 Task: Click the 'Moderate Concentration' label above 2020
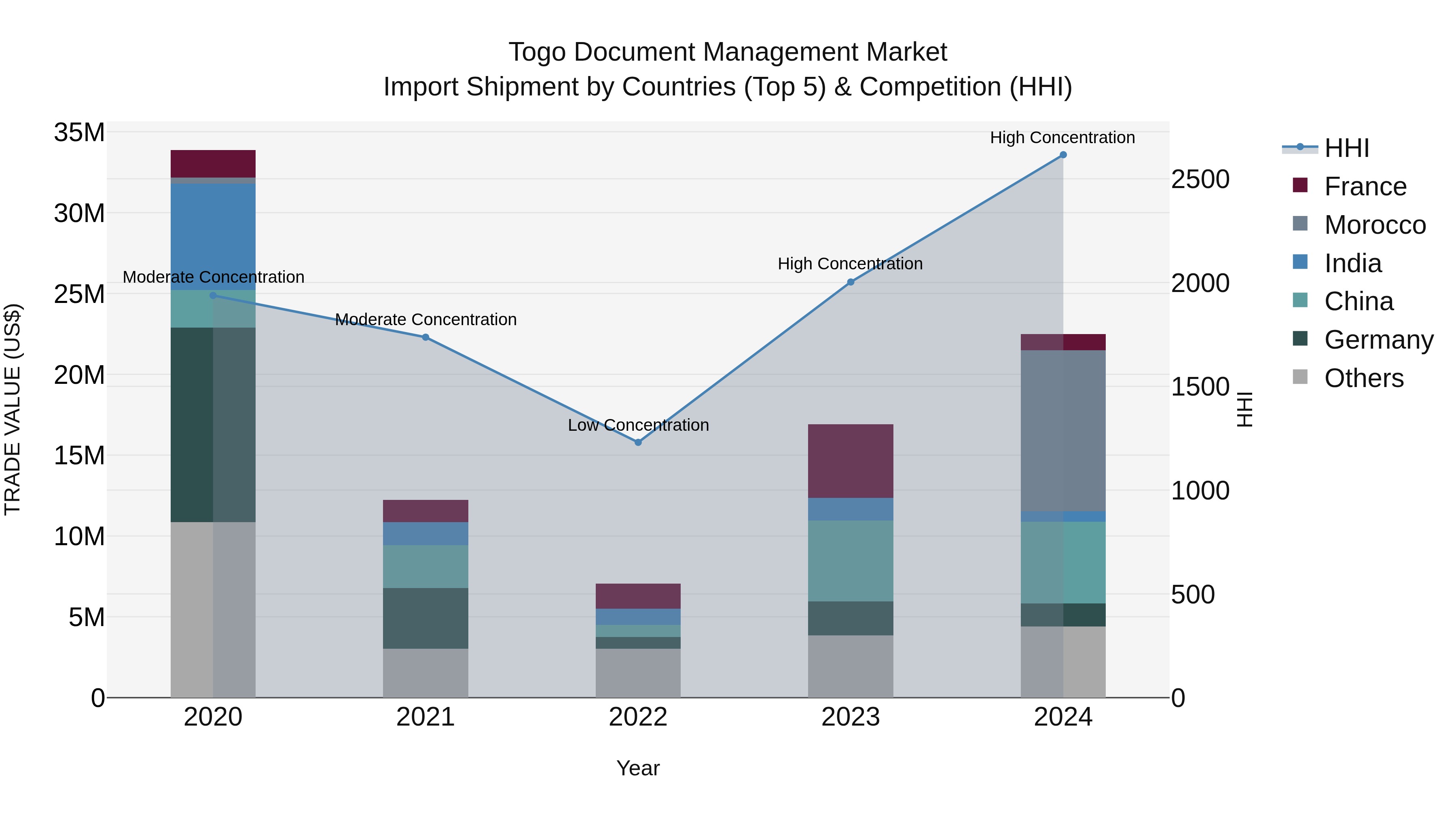point(213,277)
